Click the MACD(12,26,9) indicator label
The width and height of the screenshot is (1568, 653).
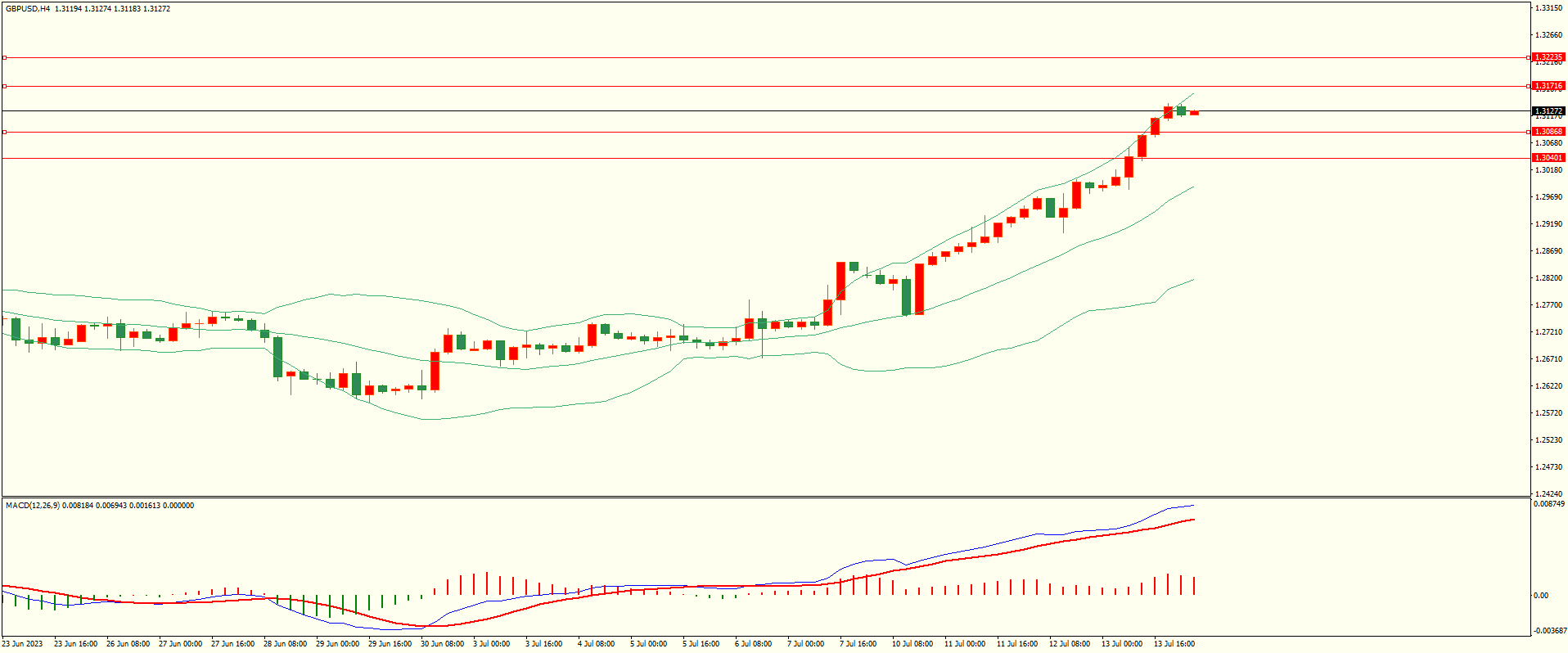pyautogui.click(x=33, y=506)
